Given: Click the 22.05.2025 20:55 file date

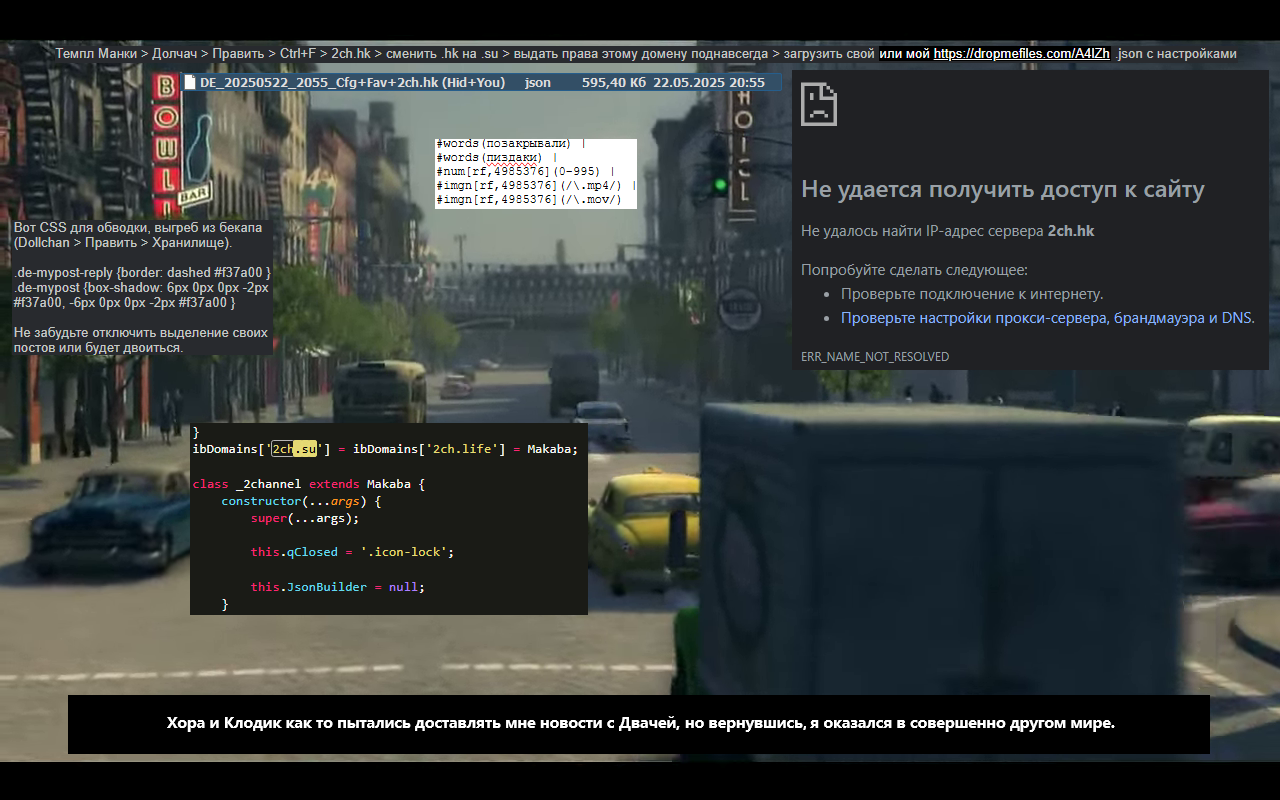Looking at the screenshot, I should pyautogui.click(x=709, y=83).
